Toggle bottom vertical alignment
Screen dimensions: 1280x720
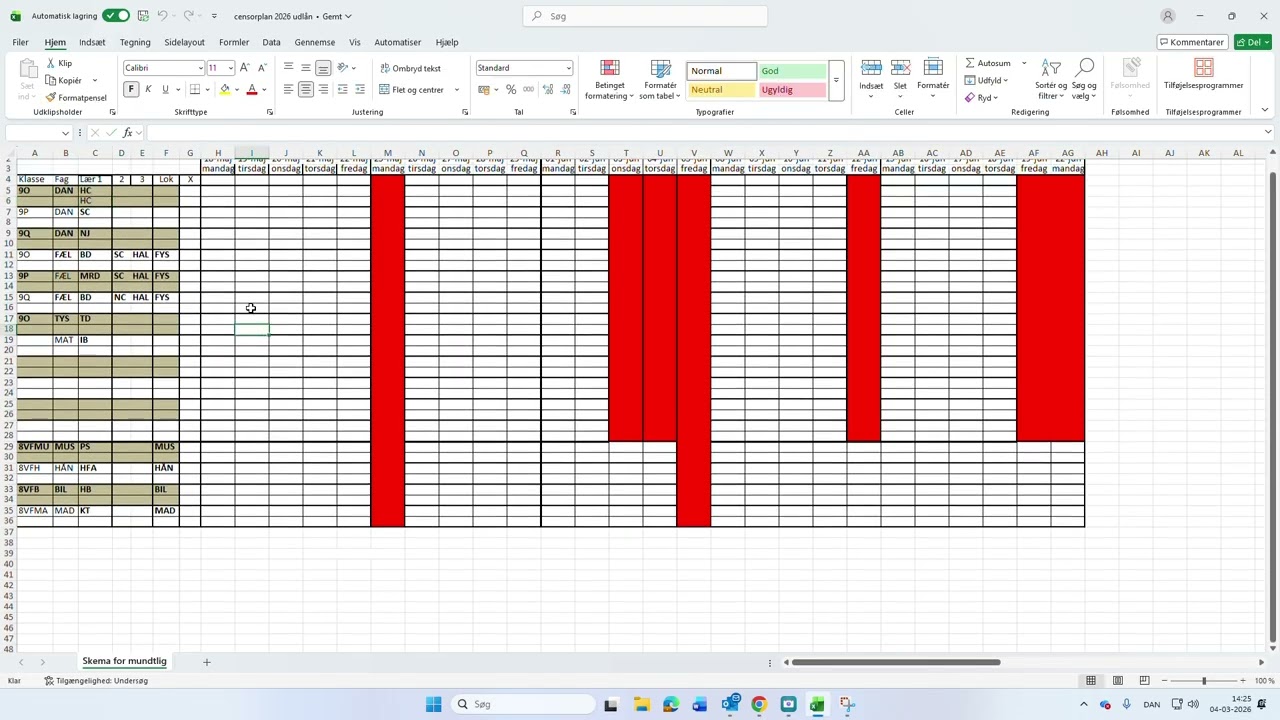click(x=323, y=68)
